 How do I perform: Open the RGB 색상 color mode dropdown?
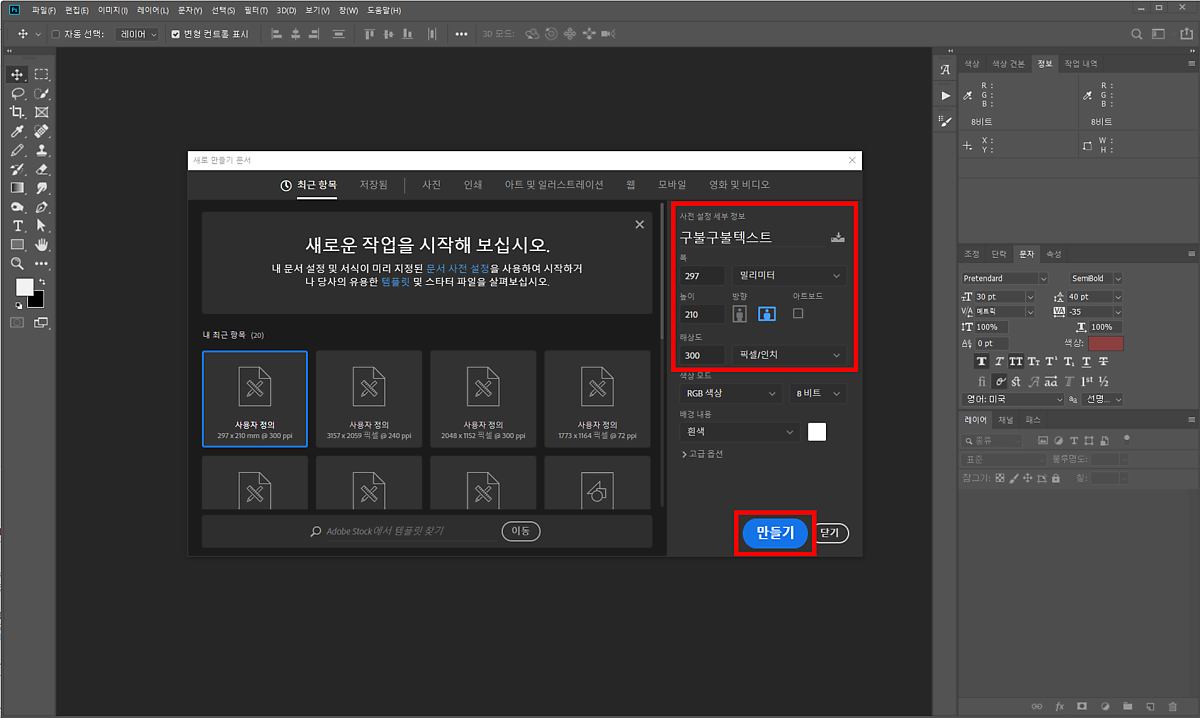[730, 394]
